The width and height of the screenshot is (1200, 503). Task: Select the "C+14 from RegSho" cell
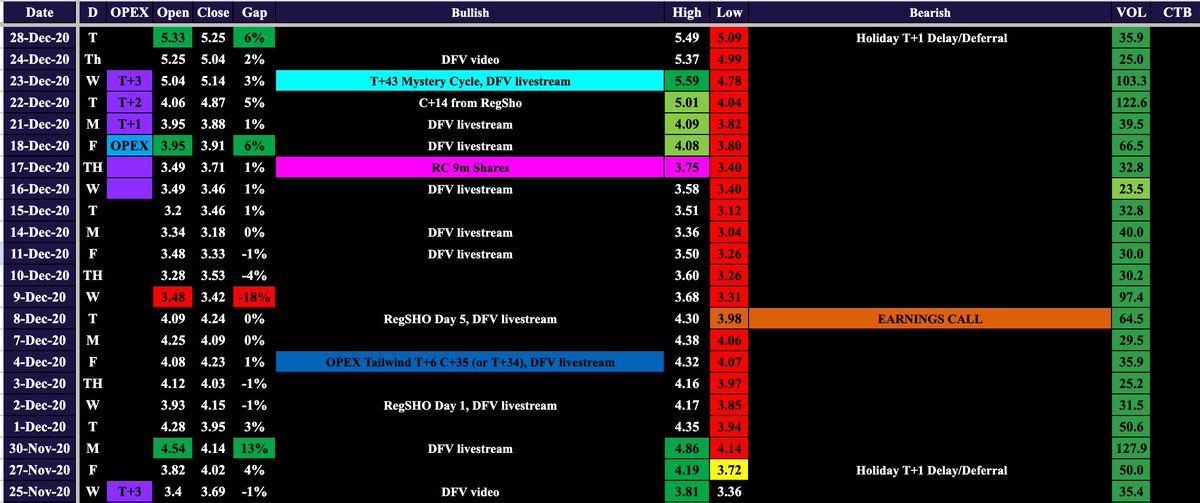[x=469, y=103]
